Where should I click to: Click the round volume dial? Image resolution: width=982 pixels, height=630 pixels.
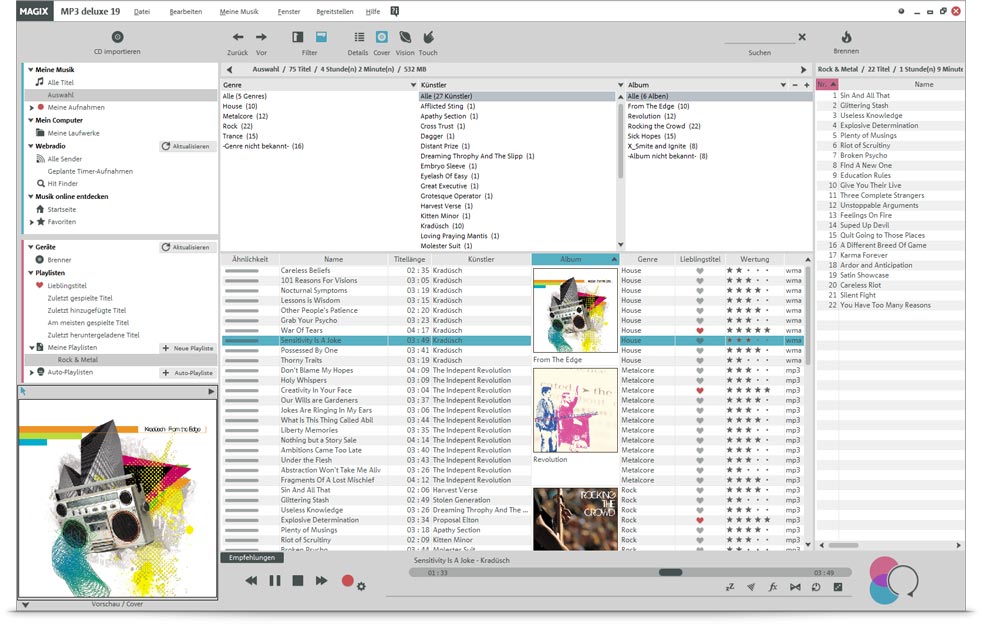[x=902, y=581]
